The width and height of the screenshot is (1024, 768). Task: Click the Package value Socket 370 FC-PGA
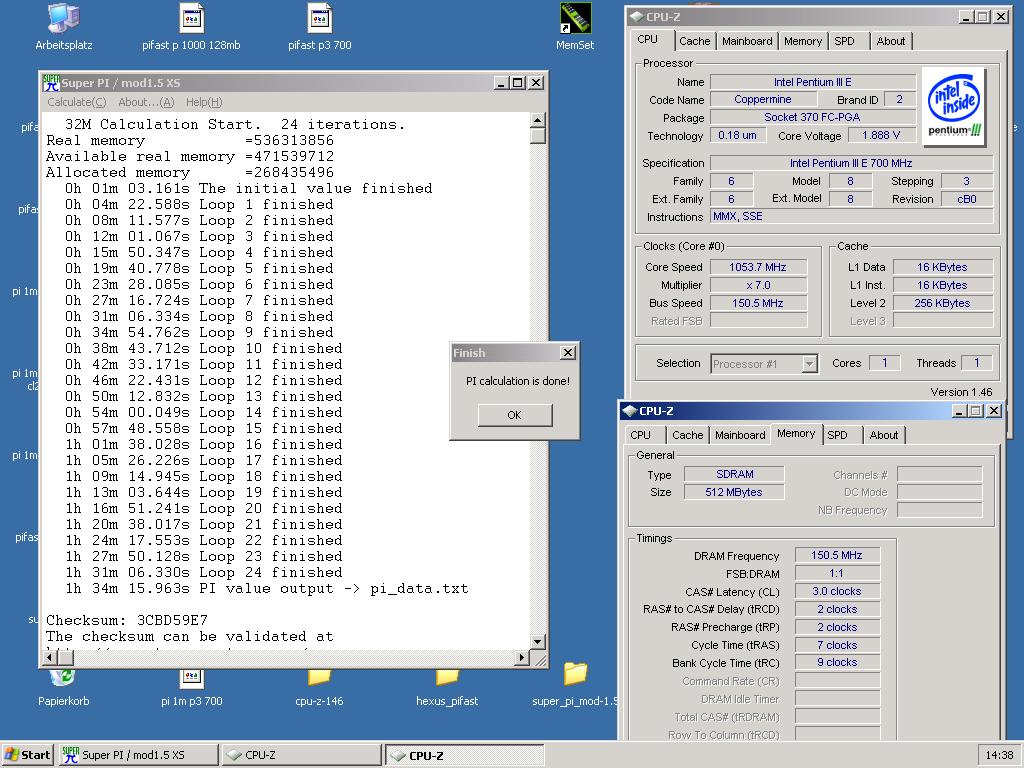coord(813,117)
